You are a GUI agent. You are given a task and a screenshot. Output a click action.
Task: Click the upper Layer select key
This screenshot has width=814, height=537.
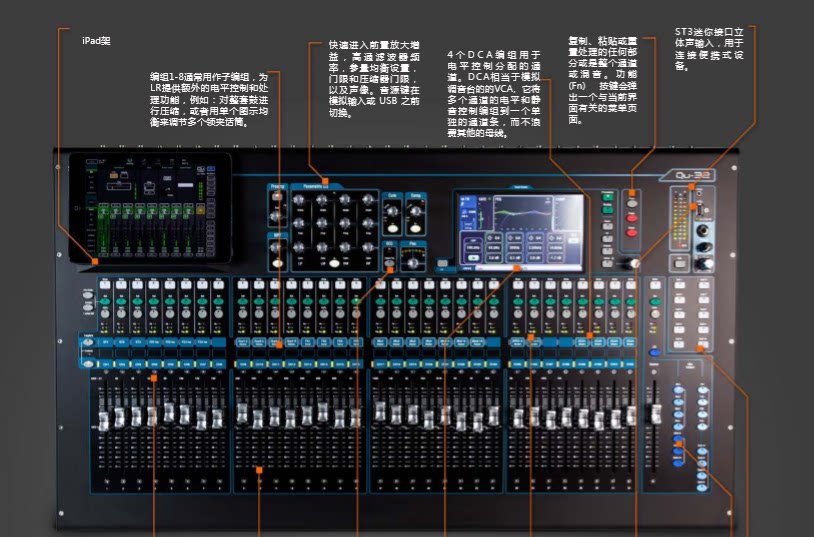(x=88, y=343)
